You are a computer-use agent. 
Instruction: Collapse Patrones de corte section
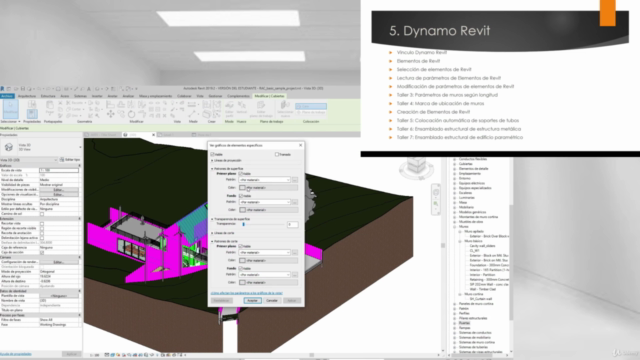tap(212, 241)
